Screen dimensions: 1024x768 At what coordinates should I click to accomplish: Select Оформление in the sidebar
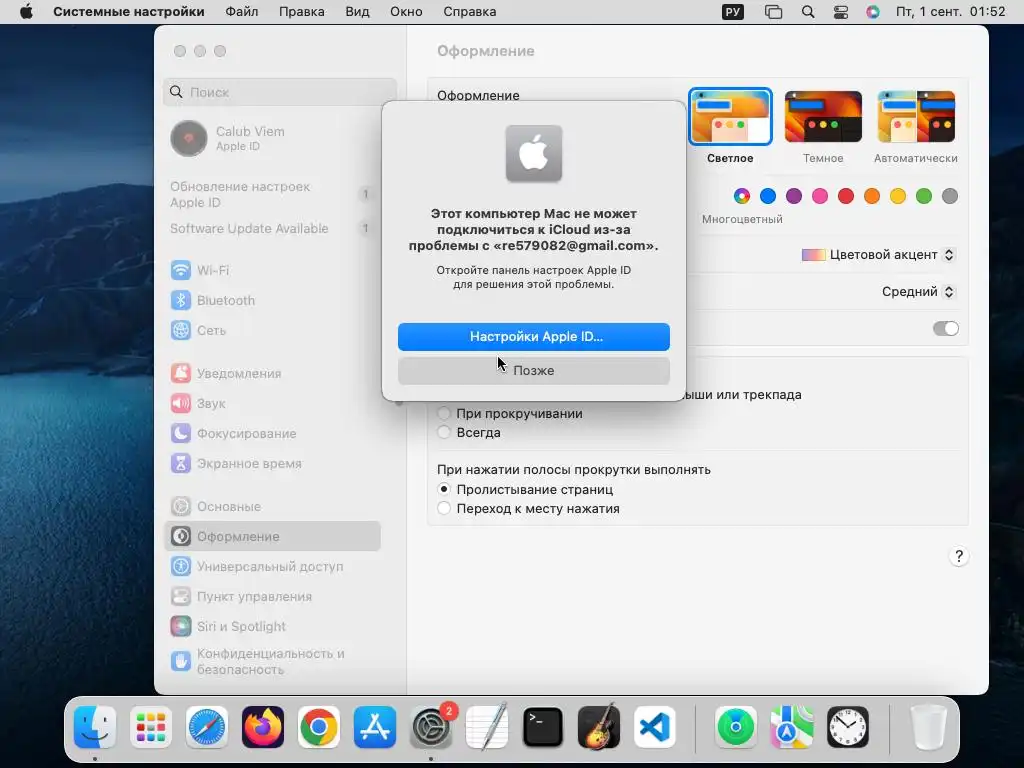click(271, 537)
